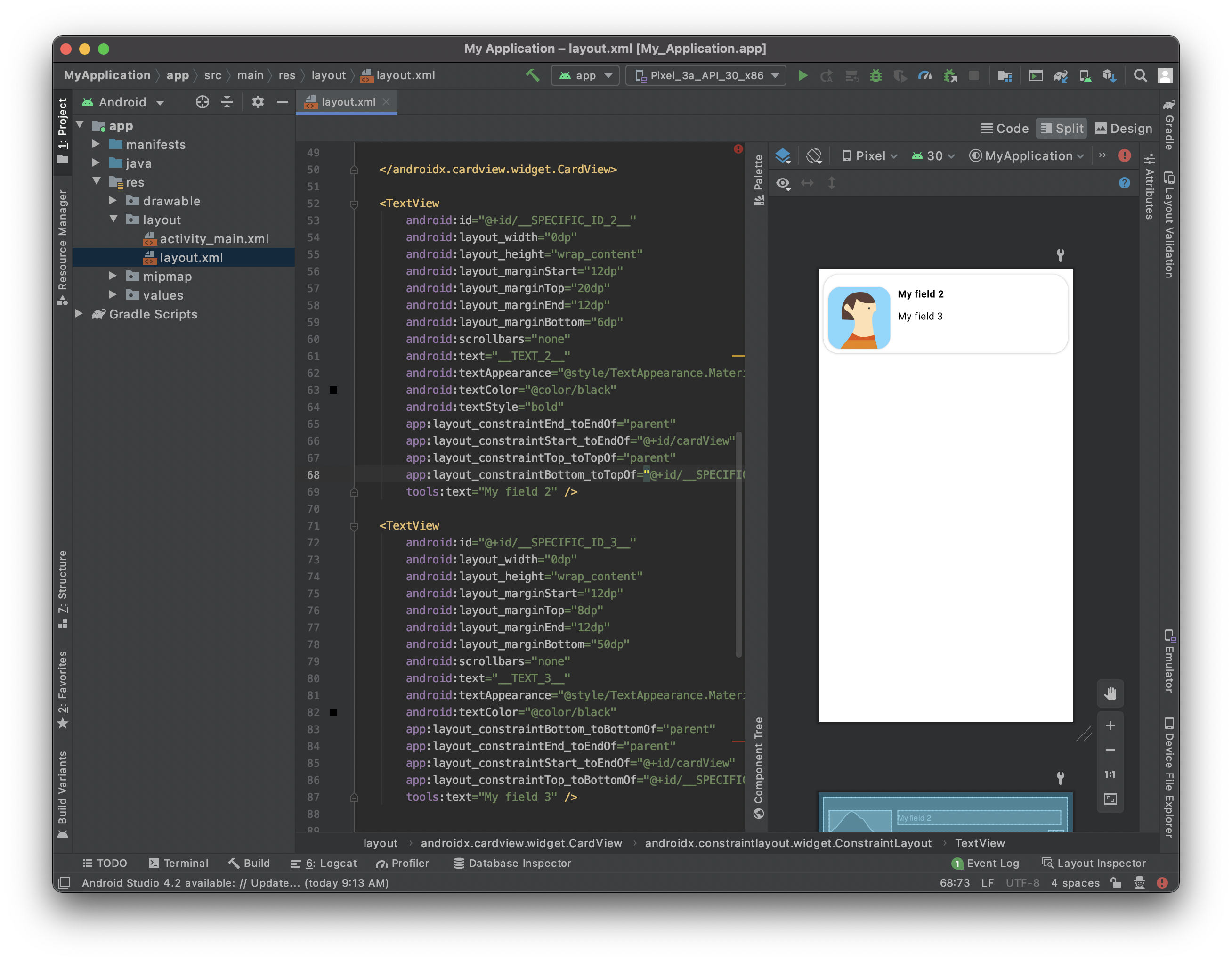Click Sync Project with Gradle Files icon
This screenshot has width=1232, height=962.
(x=1060, y=75)
